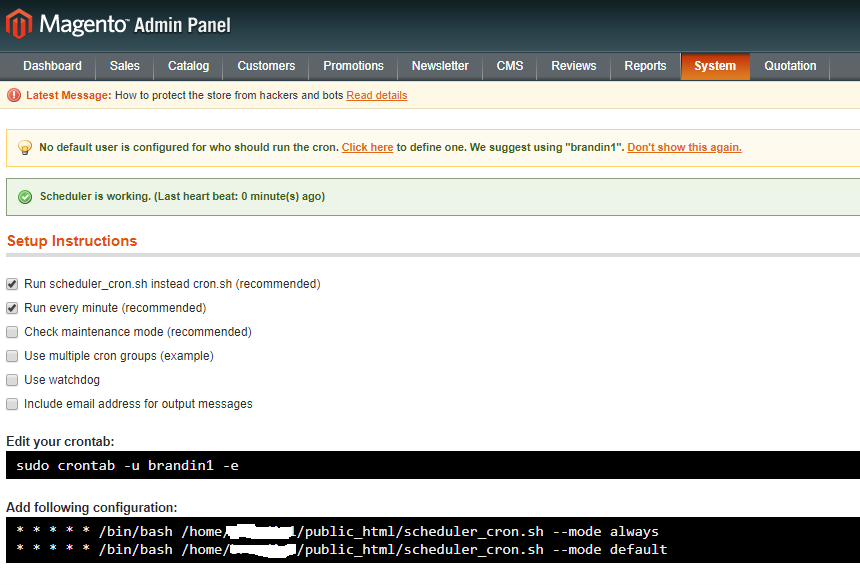Screen dimensions: 860x585
Task: Open the Sales menu
Action: pyautogui.click(x=125, y=66)
